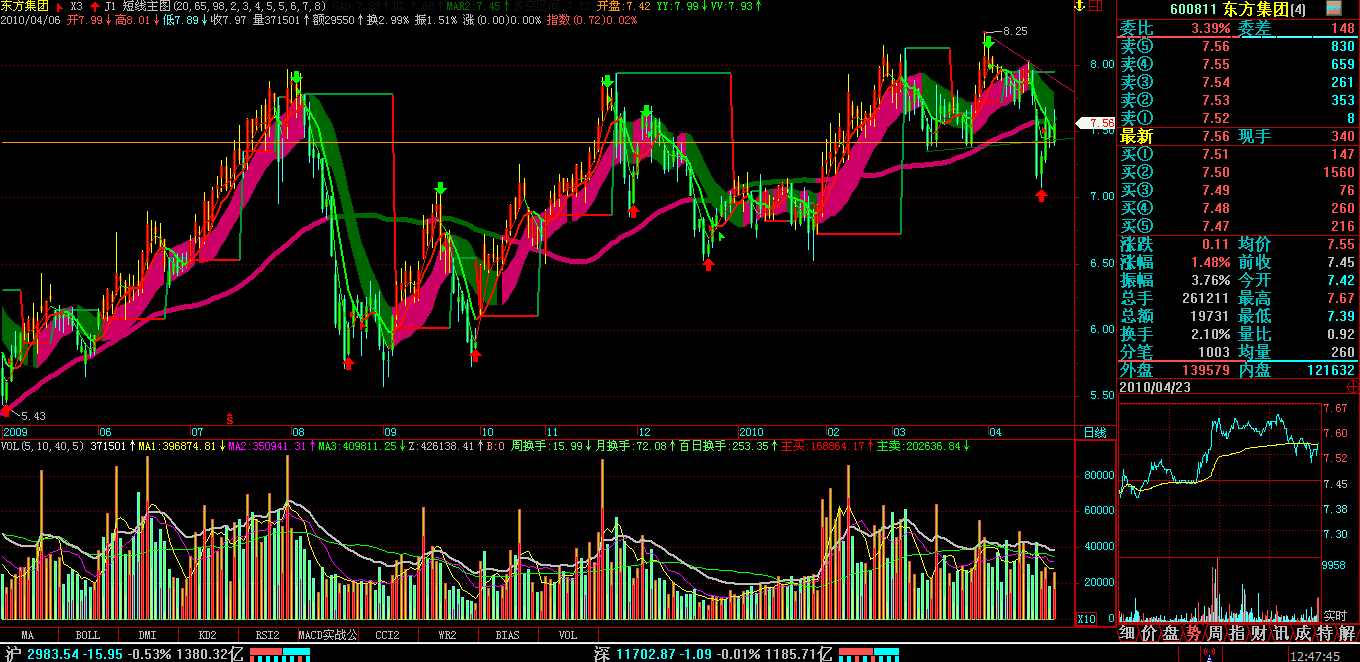Click the red S marker on the time axis

pyautogui.click(x=229, y=418)
